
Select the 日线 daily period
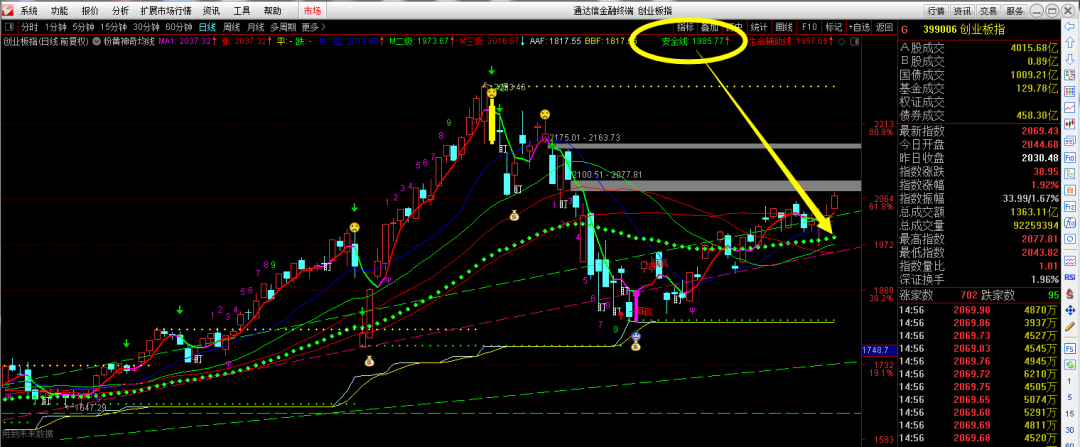tap(207, 27)
